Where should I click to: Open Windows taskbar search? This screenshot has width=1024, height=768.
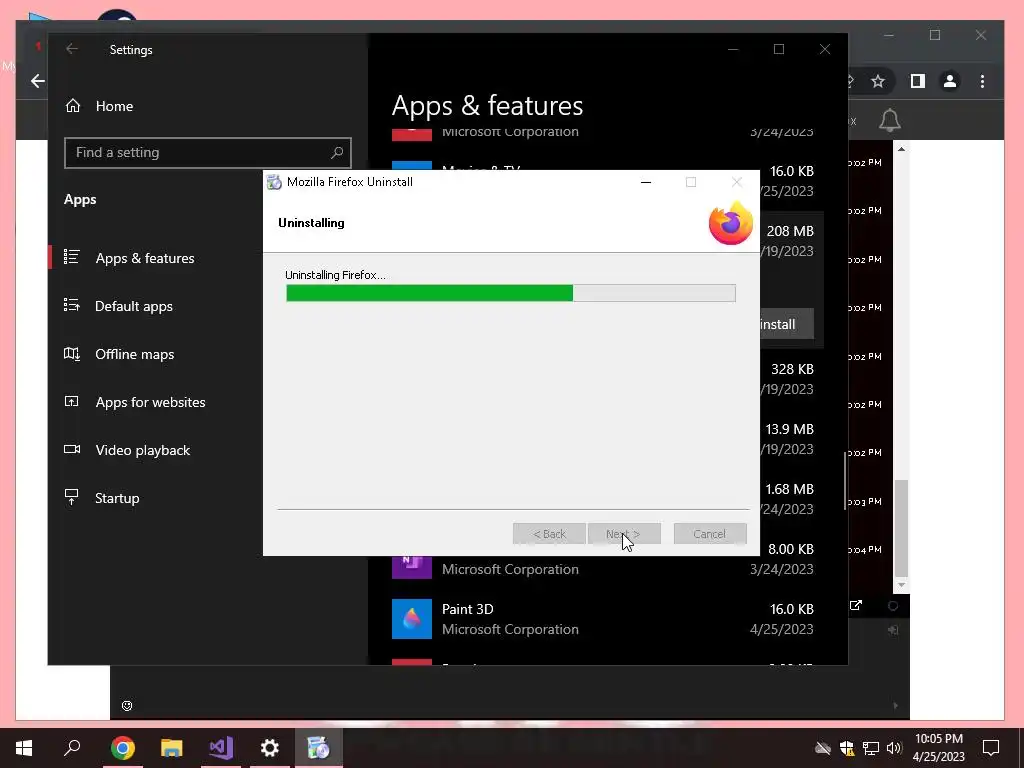pyautogui.click(x=72, y=748)
